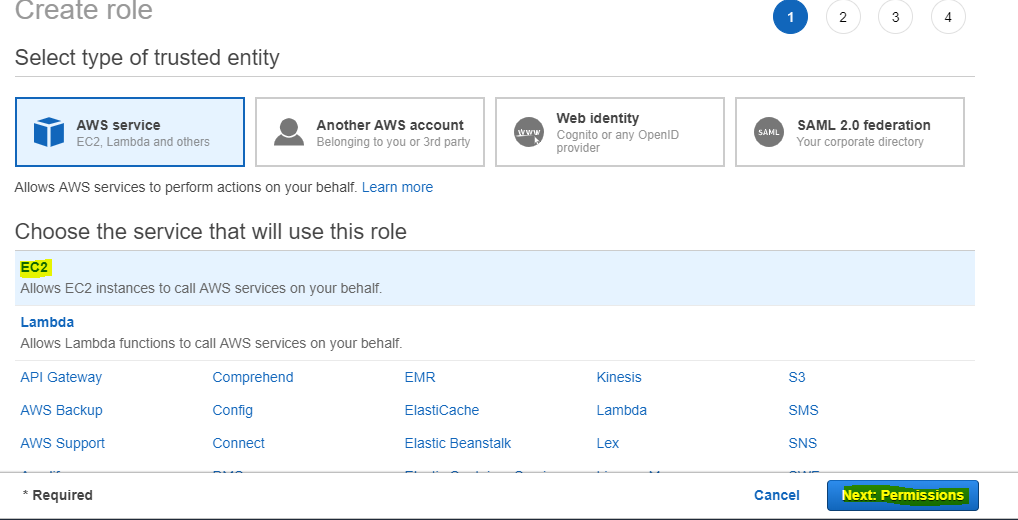Viewport: 1018px width, 520px height.
Task: Jump to step 2 circle
Action: (843, 17)
